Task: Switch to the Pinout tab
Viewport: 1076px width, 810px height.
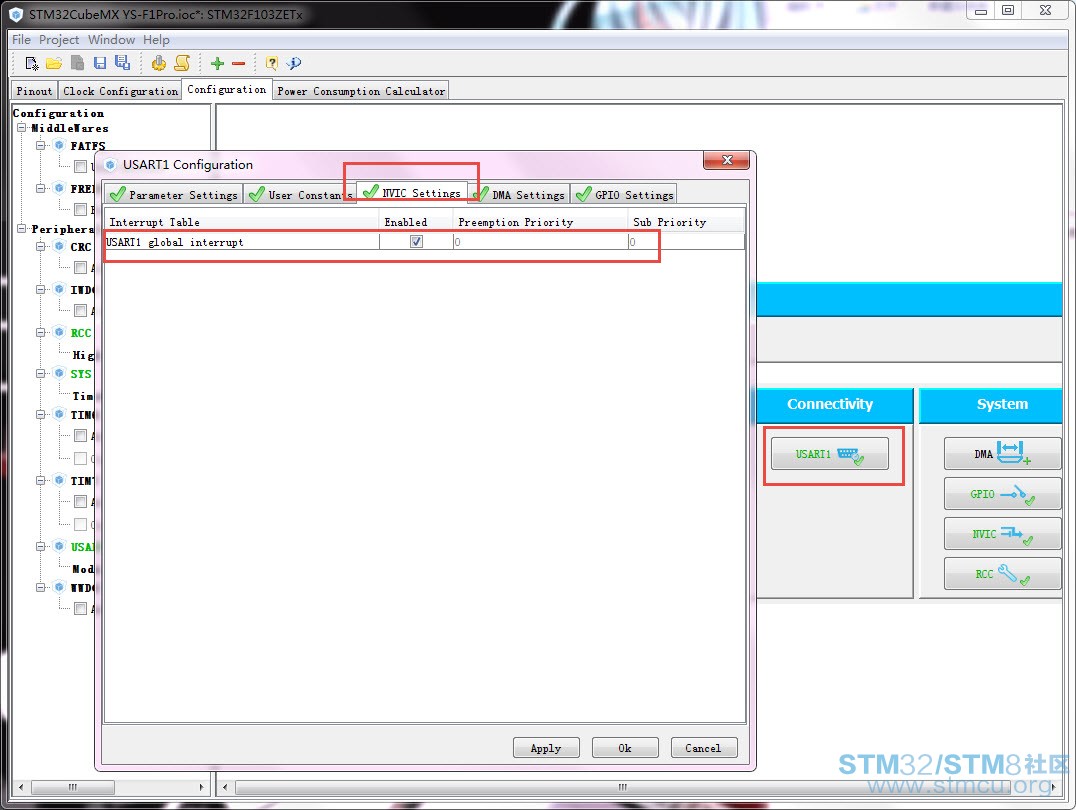Action: point(34,91)
